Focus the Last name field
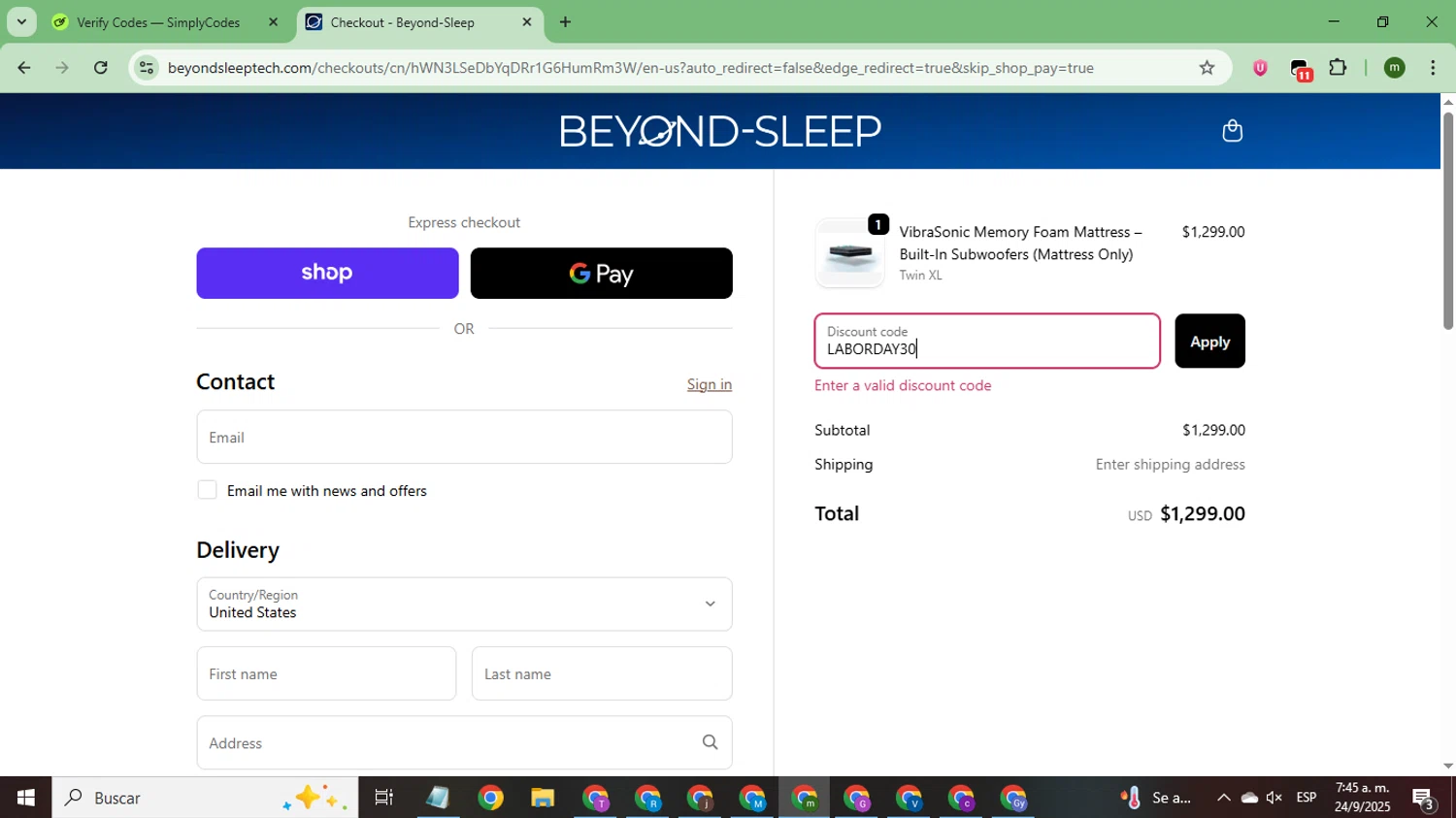The width and height of the screenshot is (1456, 818). point(602,673)
